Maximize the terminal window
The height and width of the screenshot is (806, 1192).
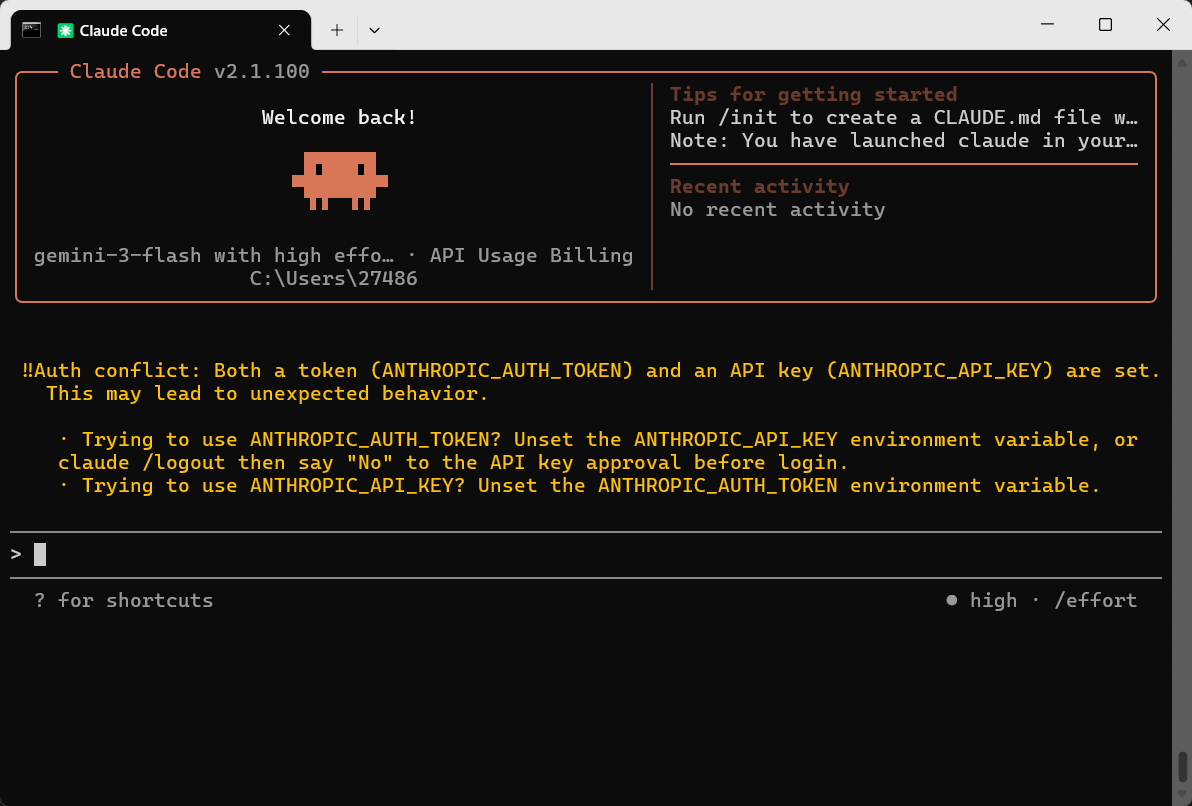click(x=1105, y=24)
